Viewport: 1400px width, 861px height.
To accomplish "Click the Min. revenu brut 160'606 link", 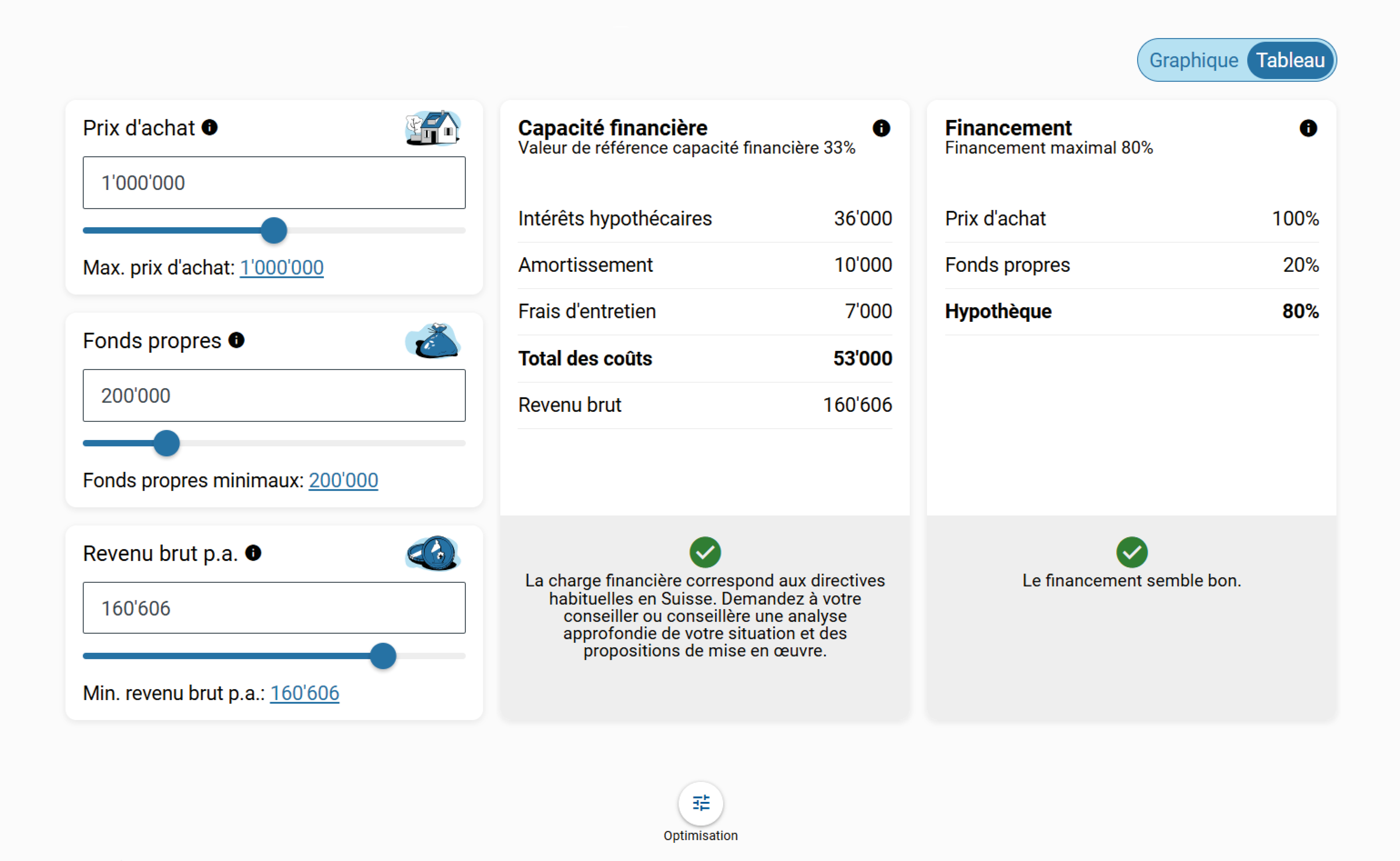I will tap(304, 693).
